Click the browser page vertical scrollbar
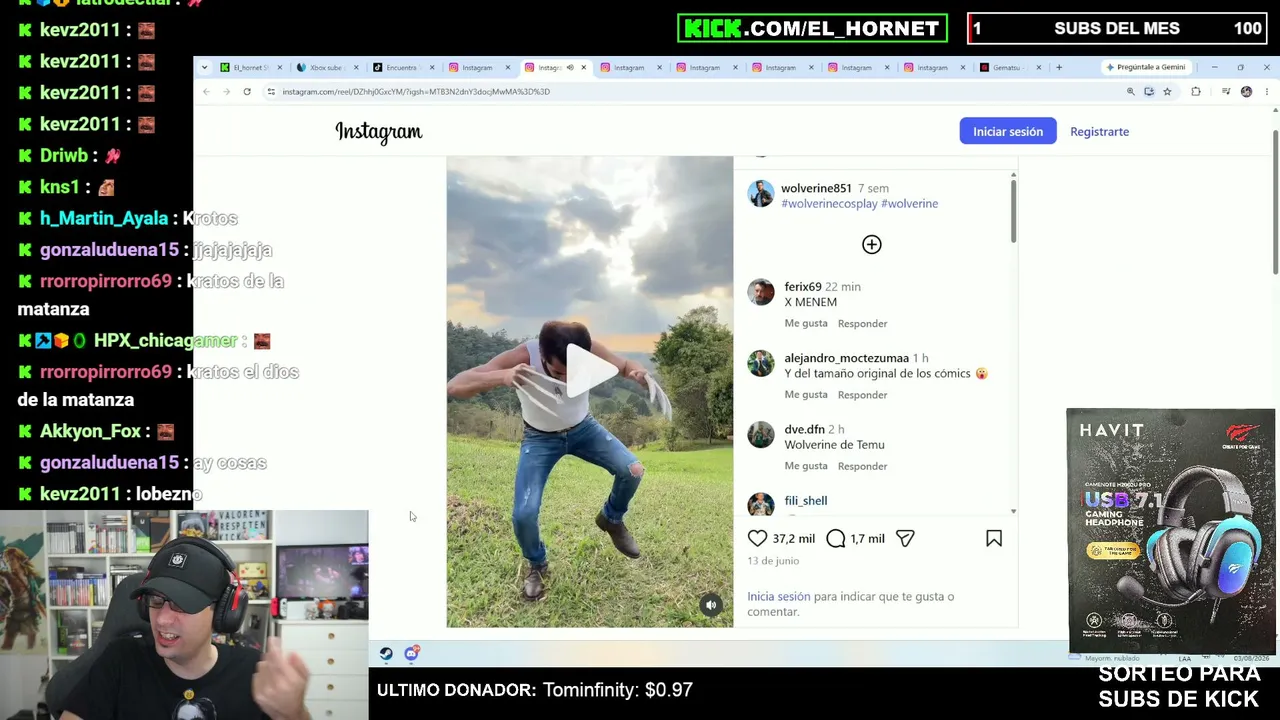 (1275, 203)
